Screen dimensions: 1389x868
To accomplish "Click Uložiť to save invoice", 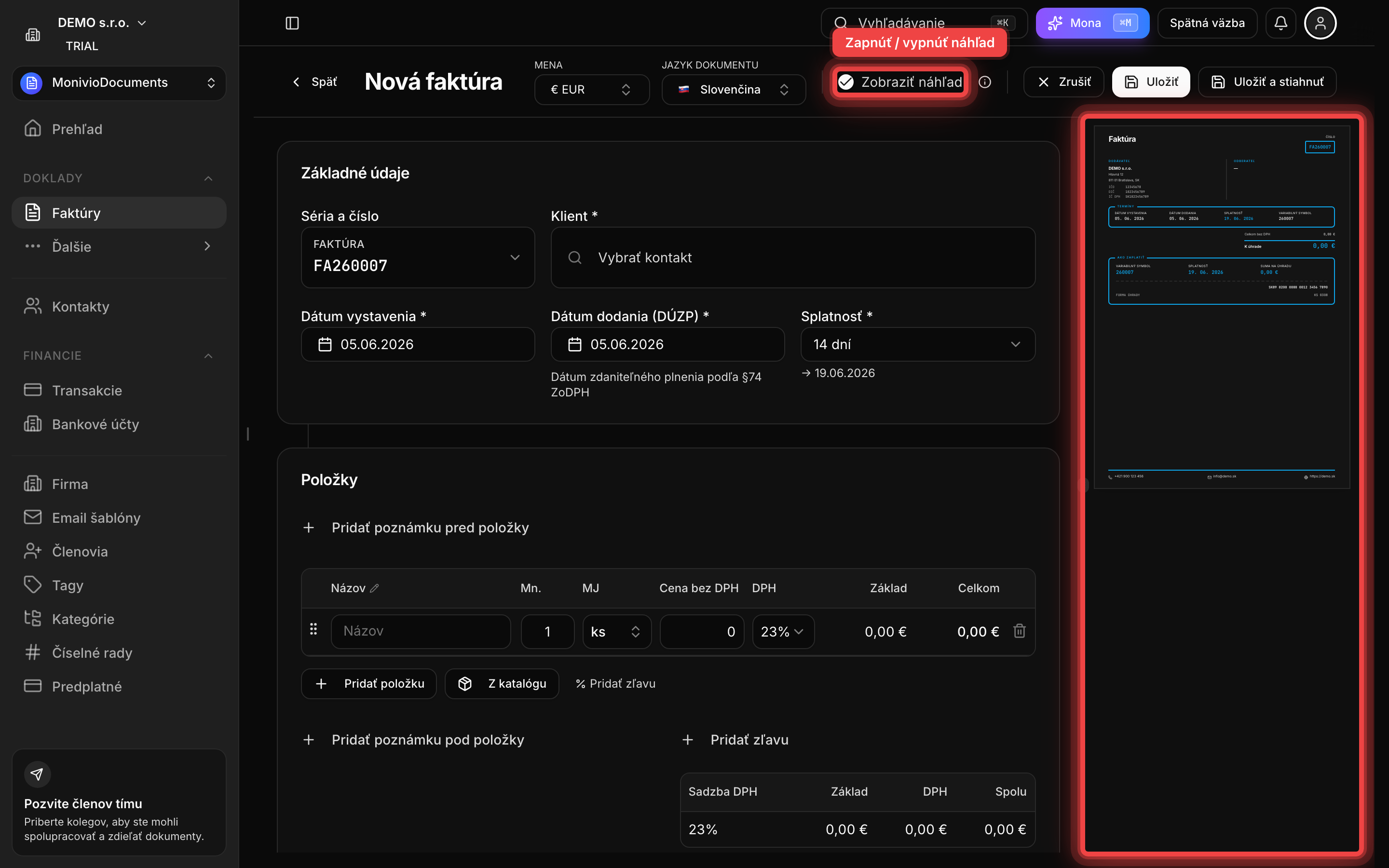I will pos(1151,82).
